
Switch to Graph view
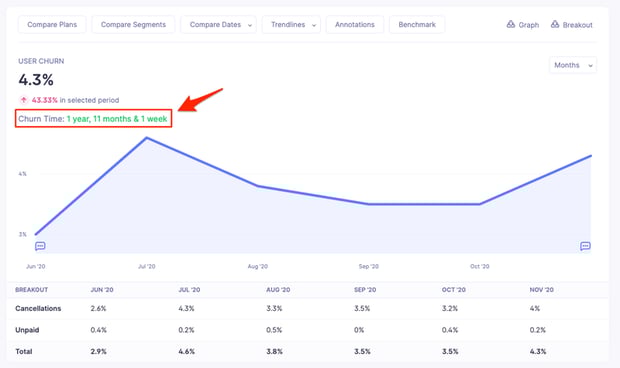click(523, 25)
